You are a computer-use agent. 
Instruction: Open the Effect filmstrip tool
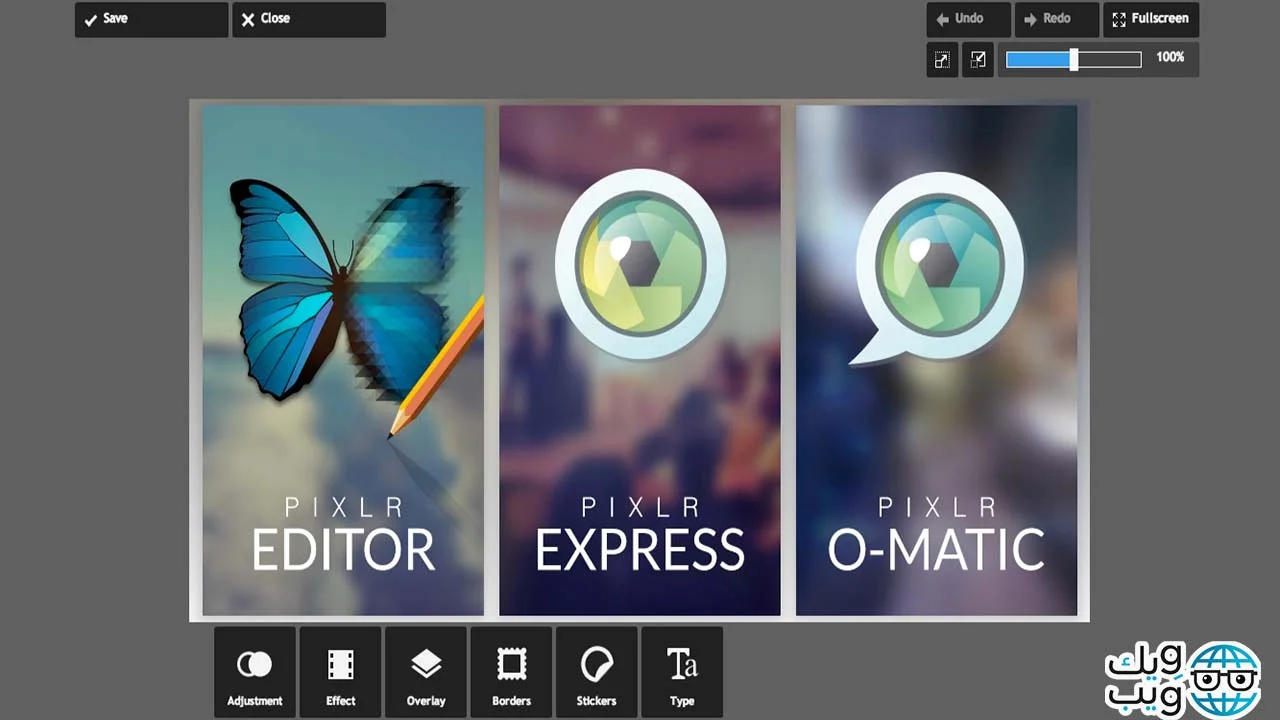340,672
